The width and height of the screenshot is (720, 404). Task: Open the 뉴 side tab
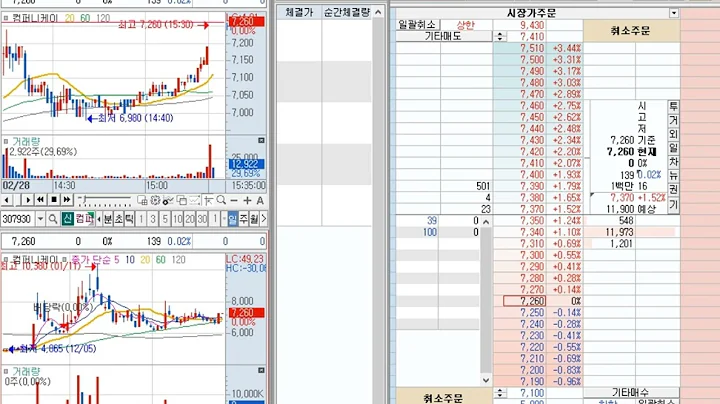click(x=673, y=175)
